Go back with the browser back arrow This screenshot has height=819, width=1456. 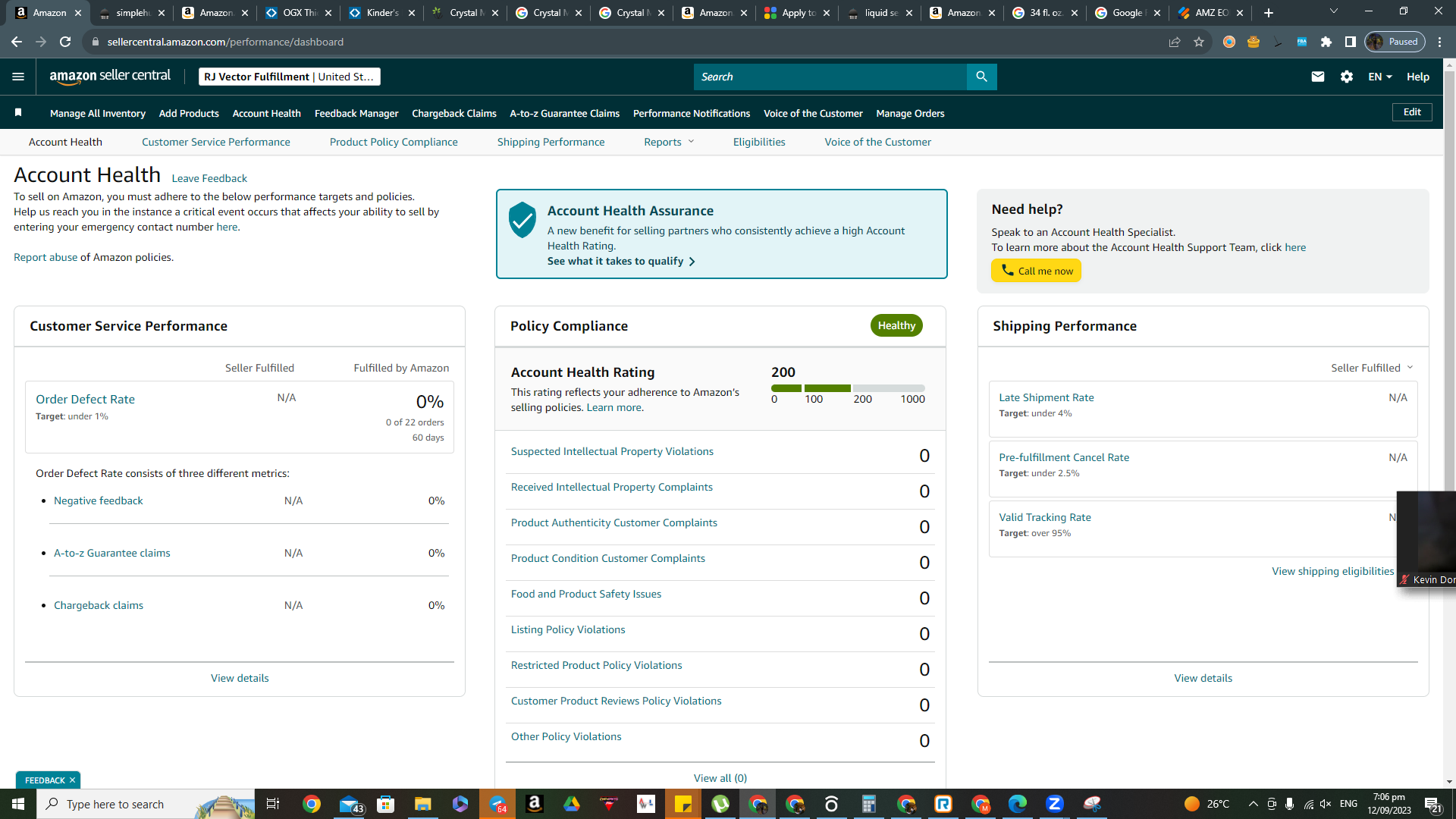point(17,42)
